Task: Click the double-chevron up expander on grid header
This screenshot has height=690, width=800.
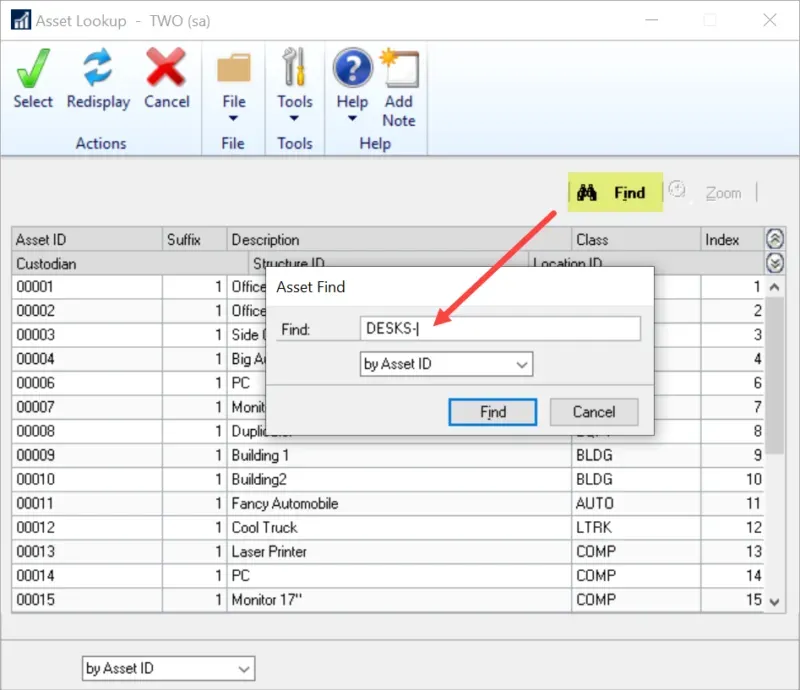Action: 775,239
